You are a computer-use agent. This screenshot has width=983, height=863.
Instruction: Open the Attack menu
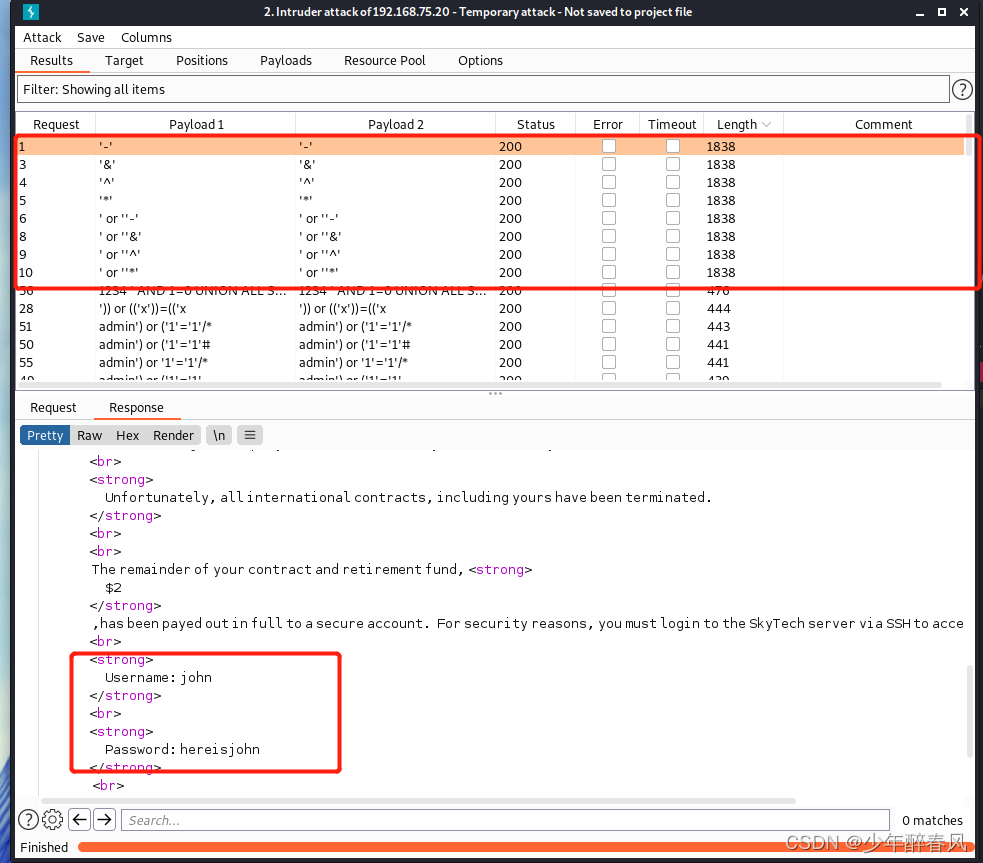coord(42,38)
